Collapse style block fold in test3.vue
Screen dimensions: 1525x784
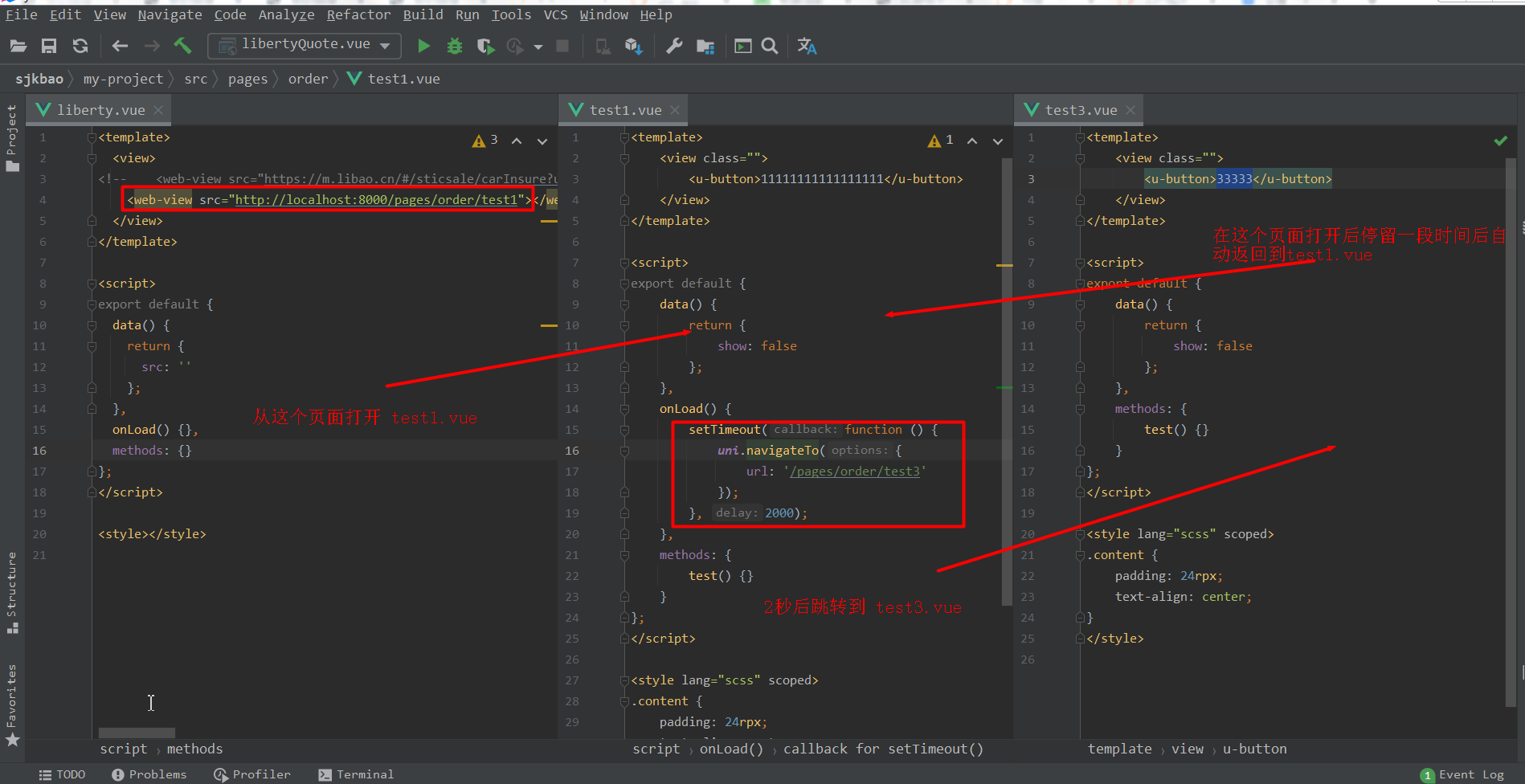[x=1080, y=534]
